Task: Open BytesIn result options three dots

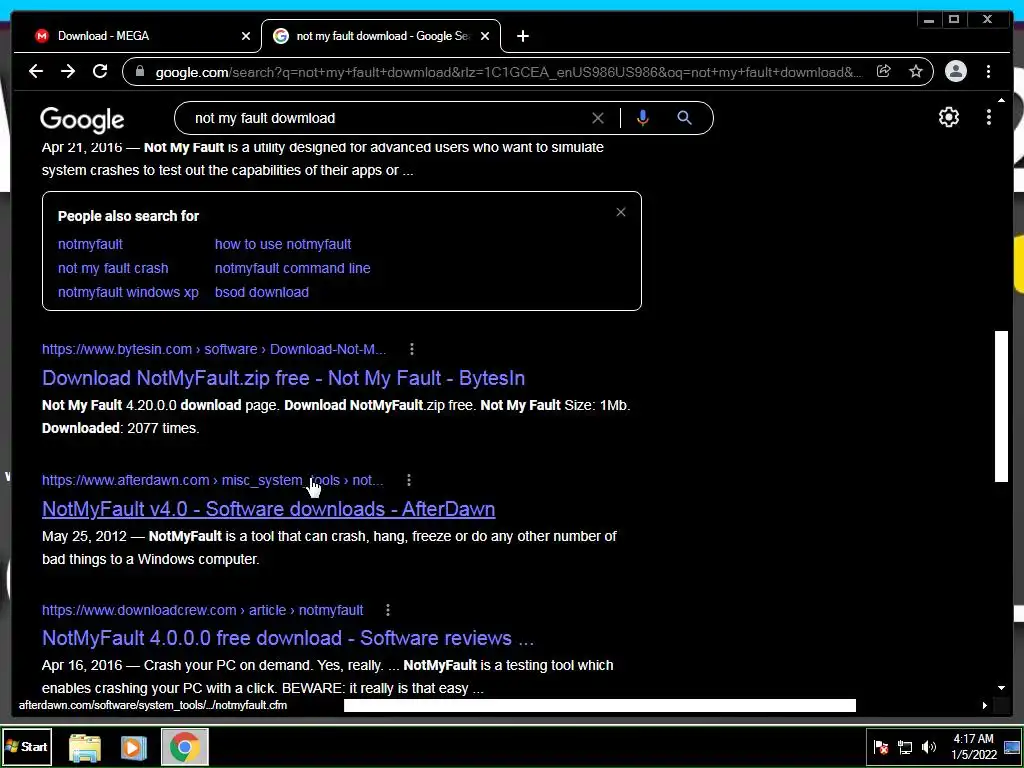Action: pos(411,349)
